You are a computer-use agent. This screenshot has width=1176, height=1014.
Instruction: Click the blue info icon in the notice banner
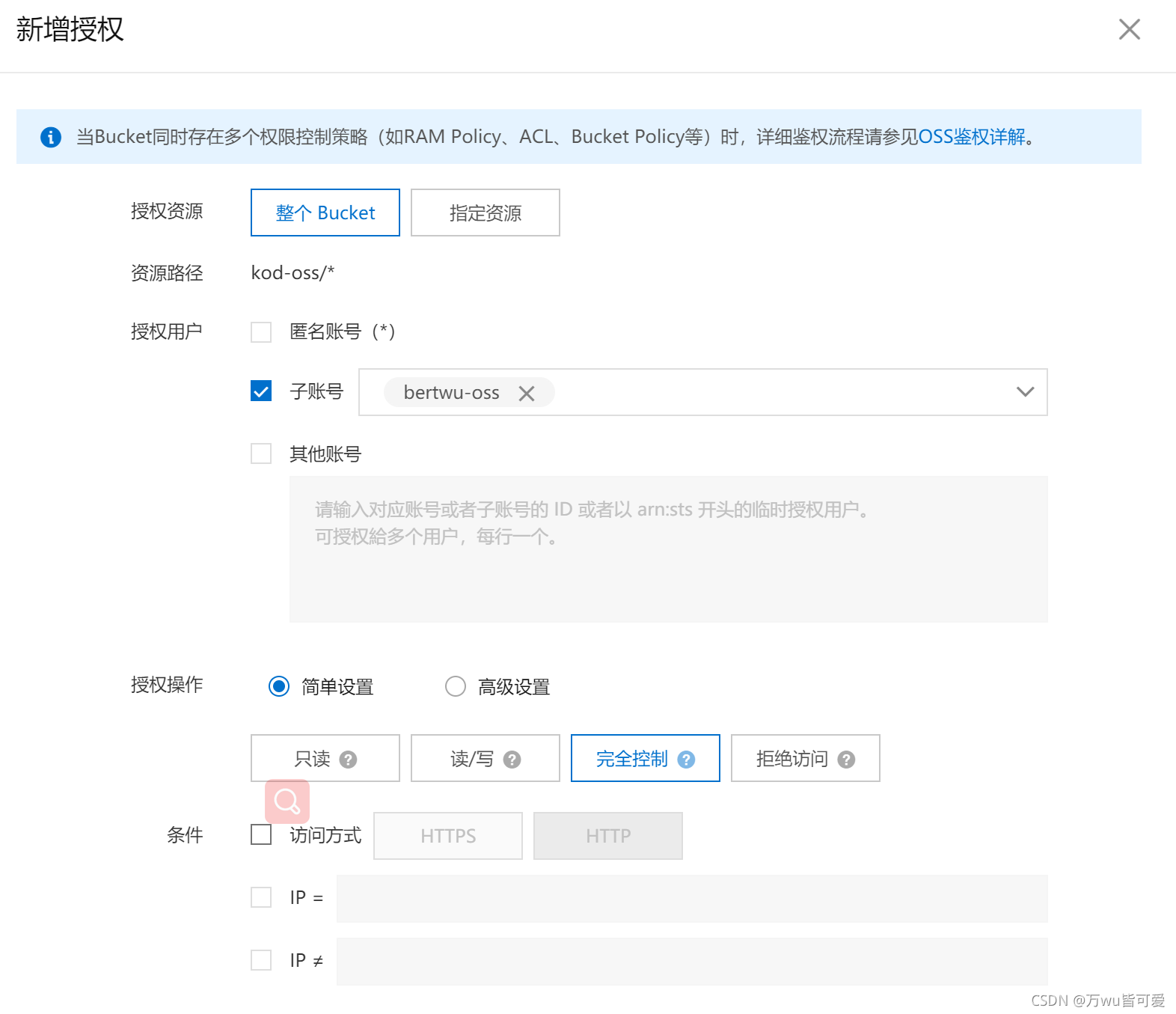click(x=51, y=137)
